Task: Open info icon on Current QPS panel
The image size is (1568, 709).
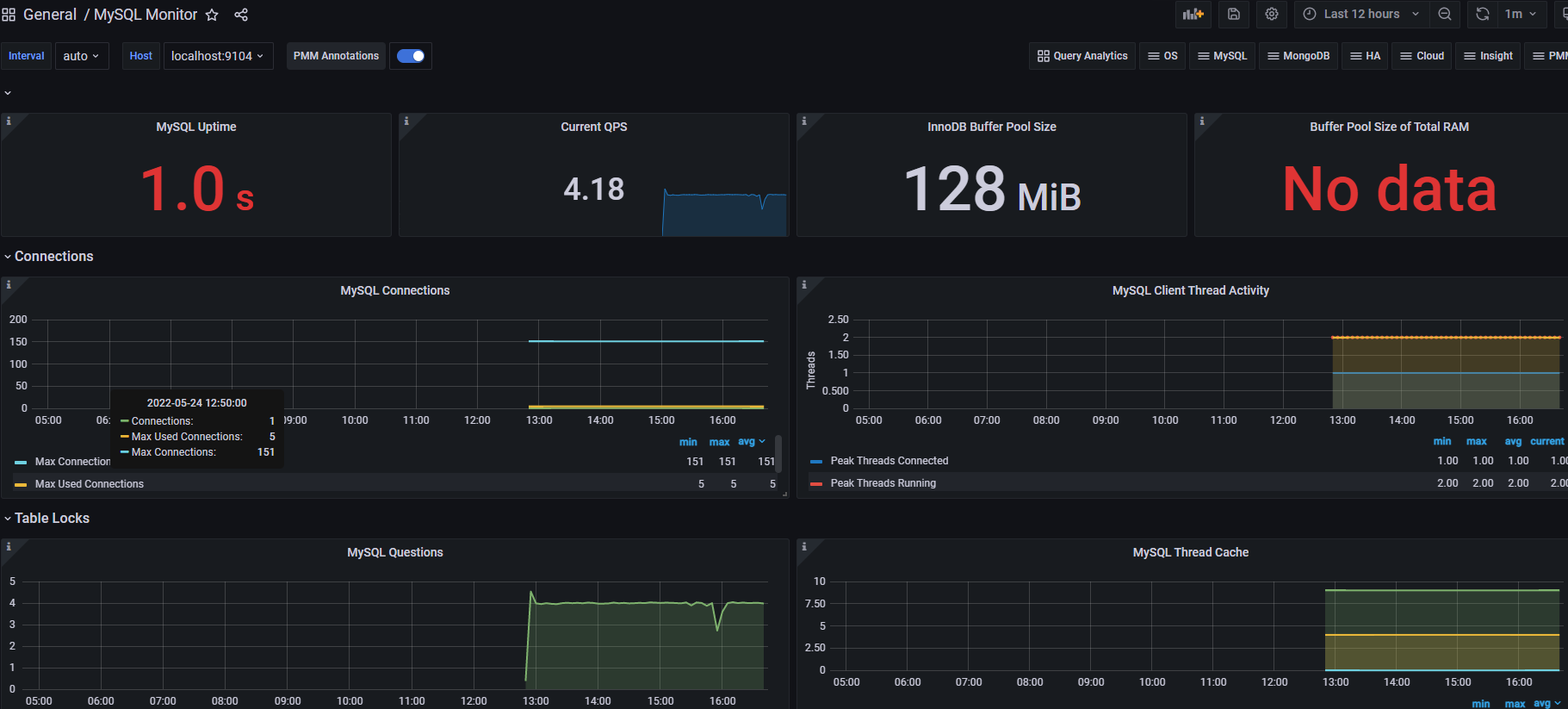Action: click(406, 121)
